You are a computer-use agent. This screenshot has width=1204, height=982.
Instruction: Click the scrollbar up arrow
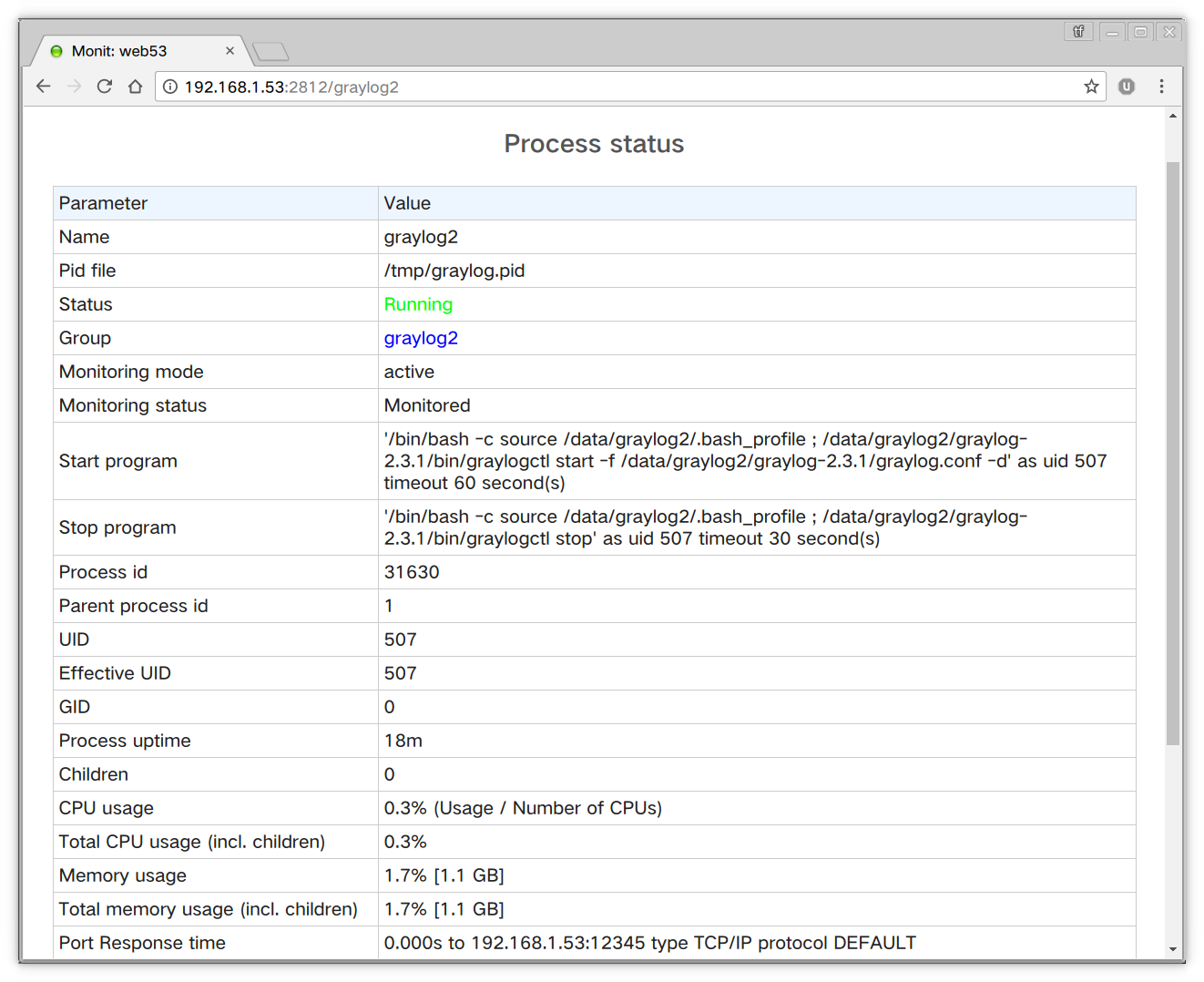1173,117
